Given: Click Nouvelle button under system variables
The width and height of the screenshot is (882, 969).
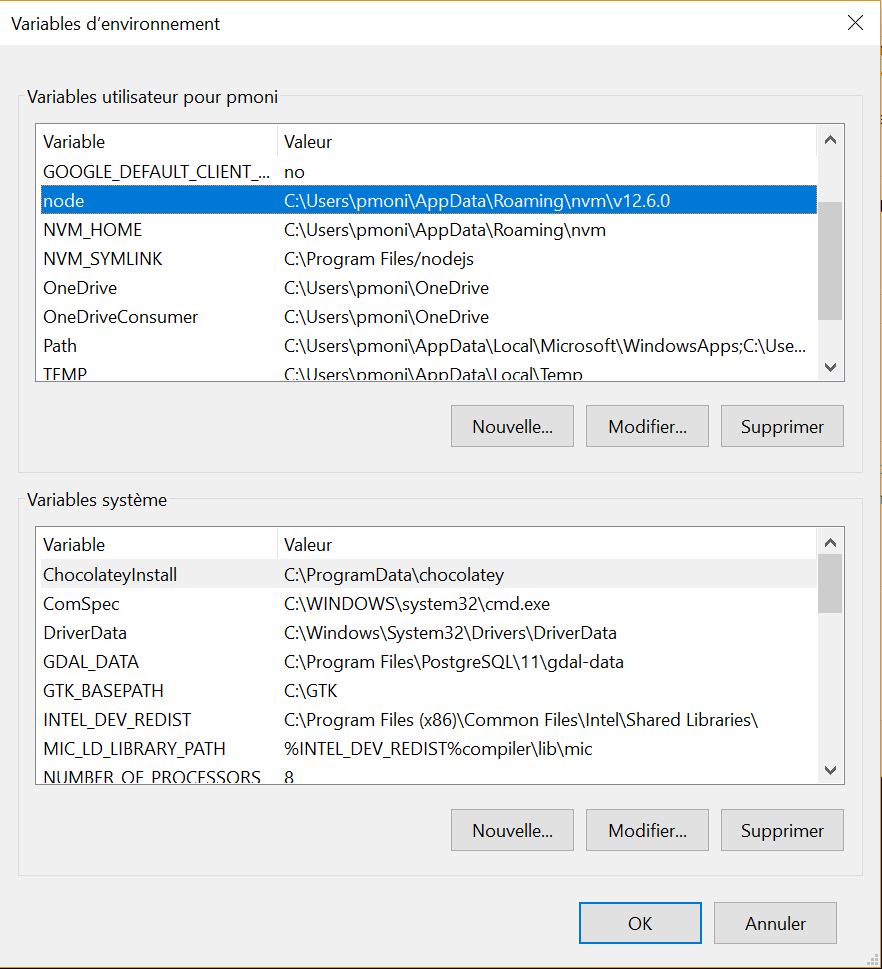Looking at the screenshot, I should pyautogui.click(x=512, y=830).
